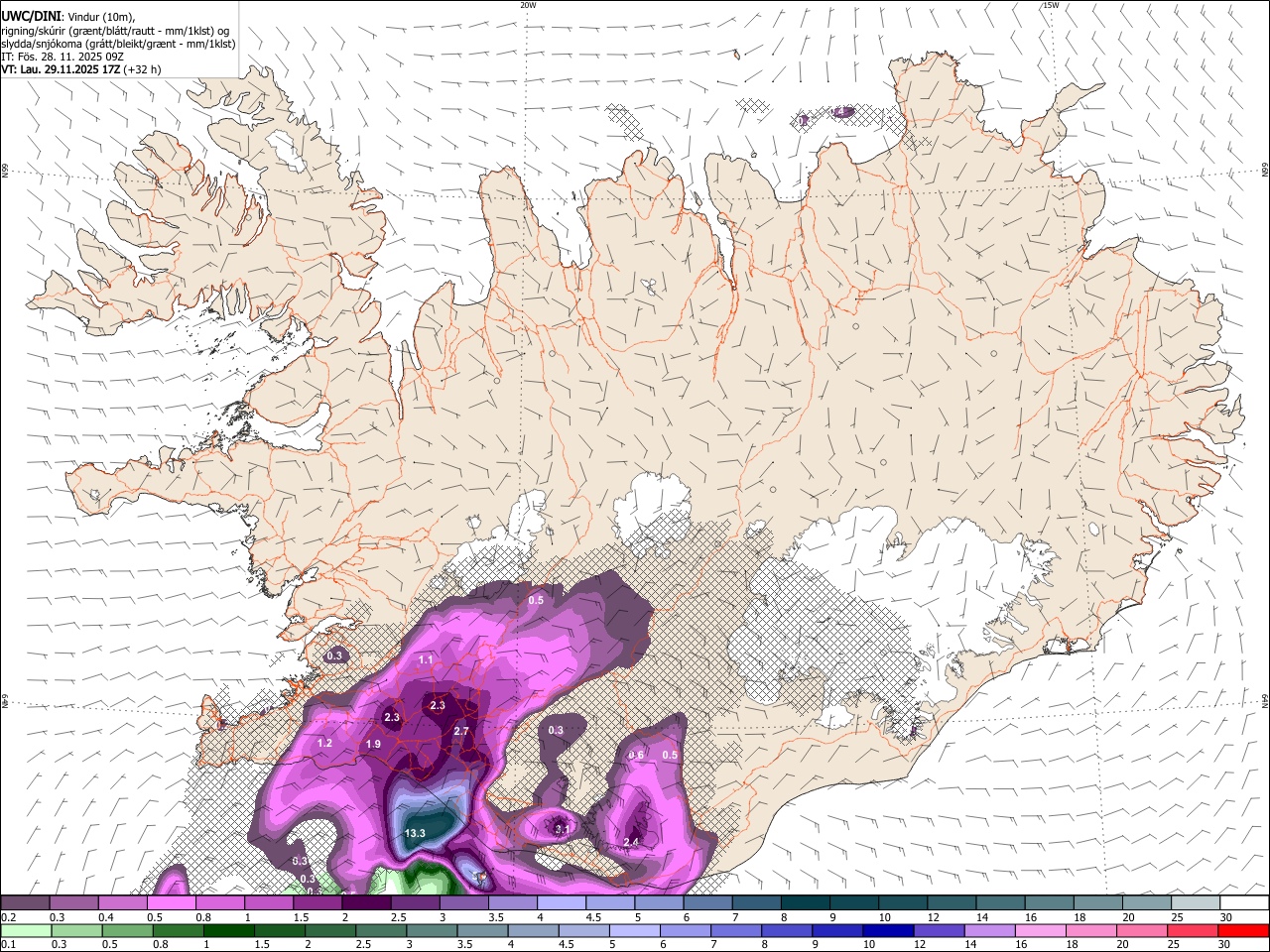Click the 0.6 snowfall value on map

click(x=636, y=755)
